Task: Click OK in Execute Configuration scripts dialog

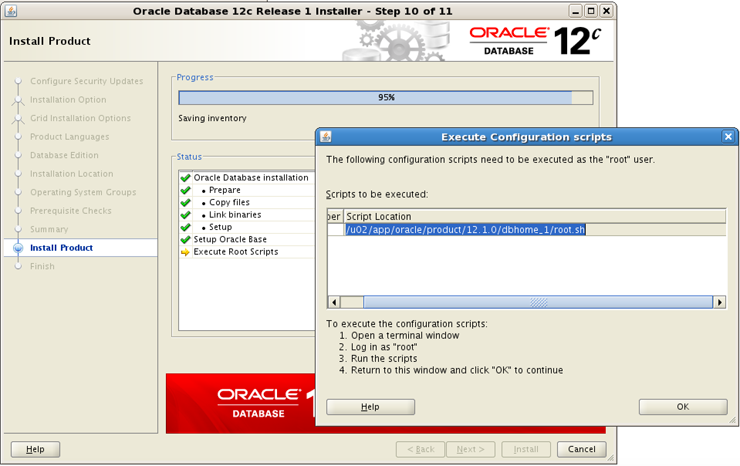Action: point(683,407)
